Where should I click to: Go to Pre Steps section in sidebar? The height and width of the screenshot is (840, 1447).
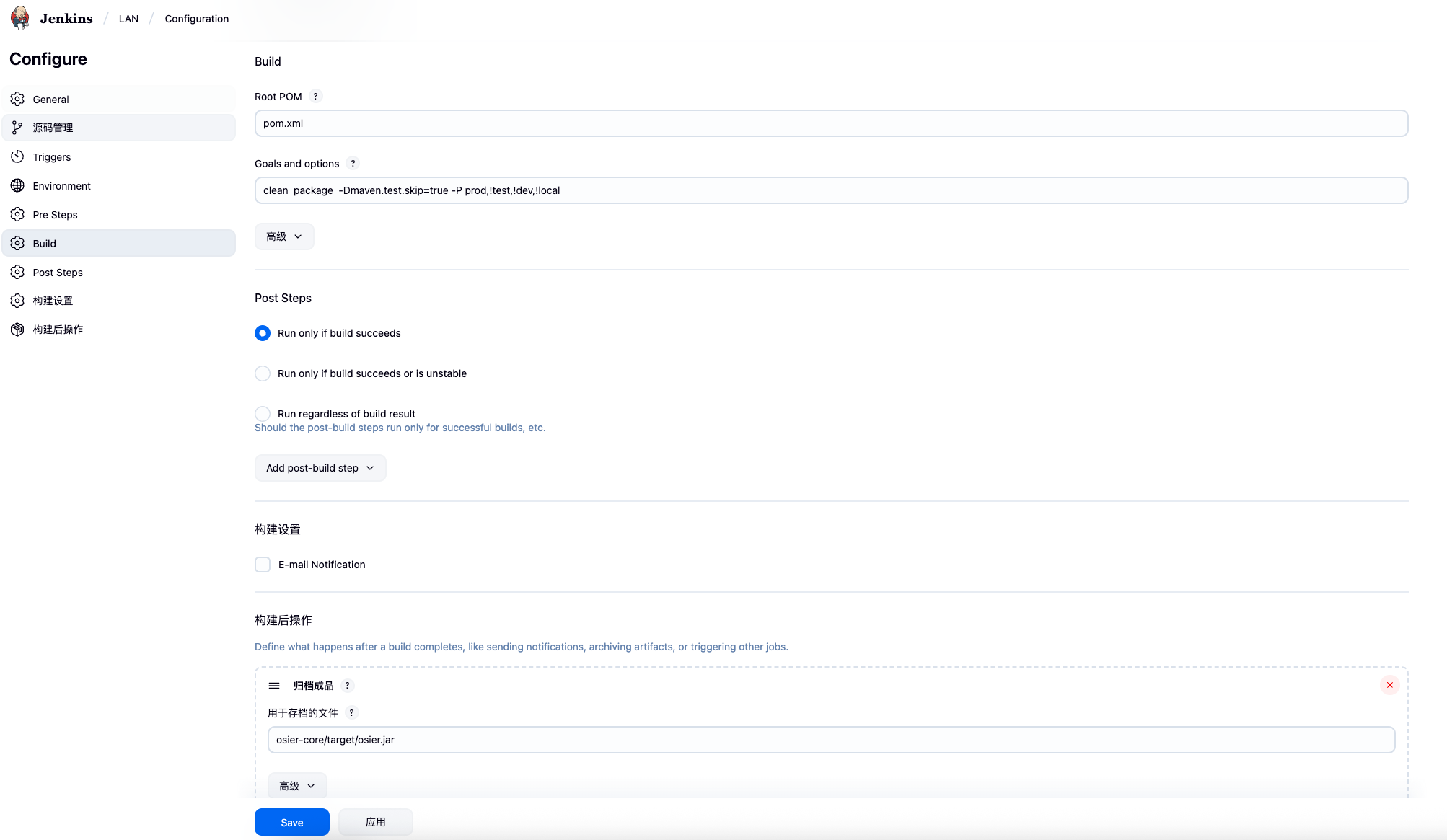coord(55,215)
